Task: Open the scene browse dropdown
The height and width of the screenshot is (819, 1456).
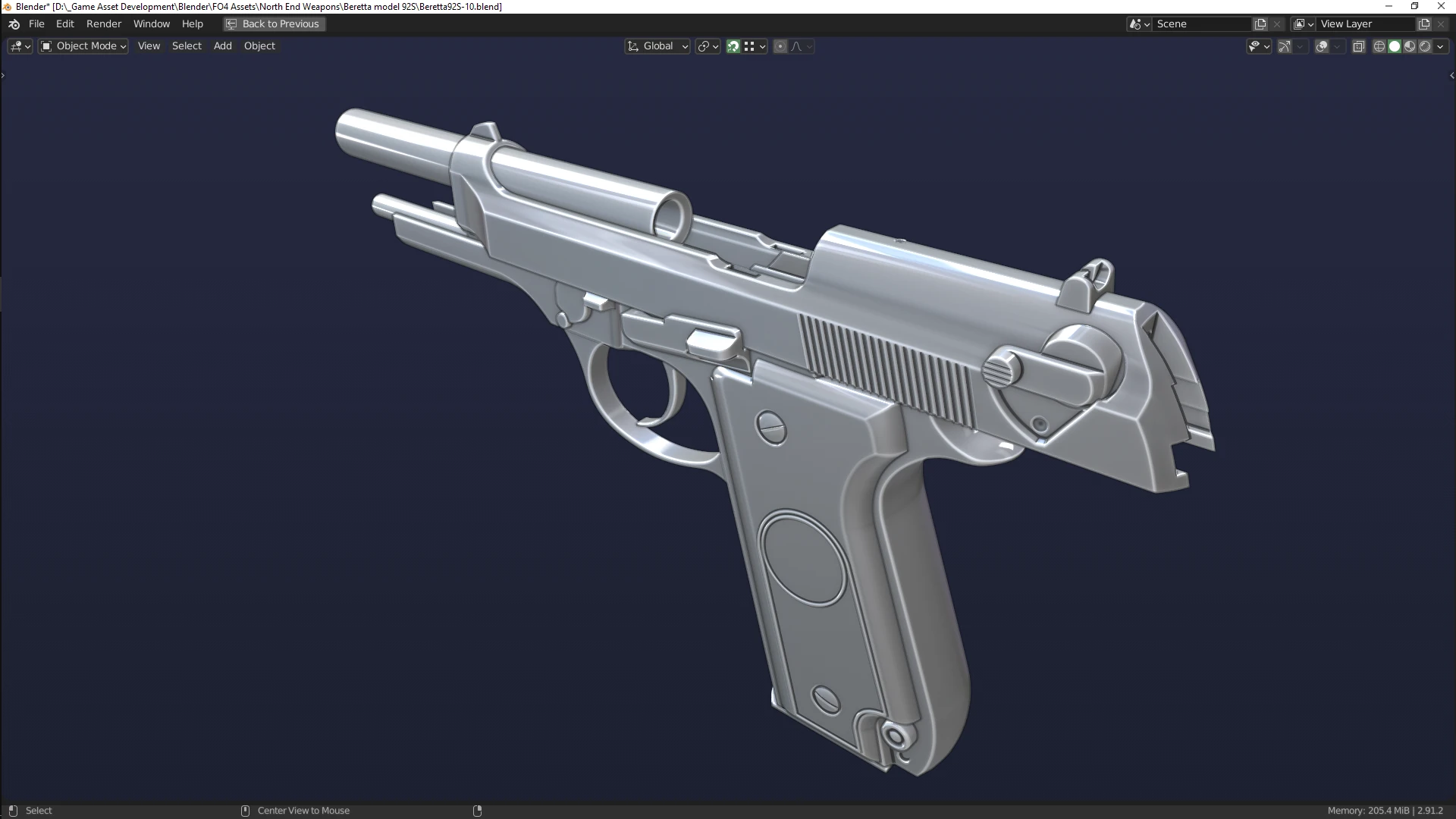Action: pyautogui.click(x=1140, y=24)
